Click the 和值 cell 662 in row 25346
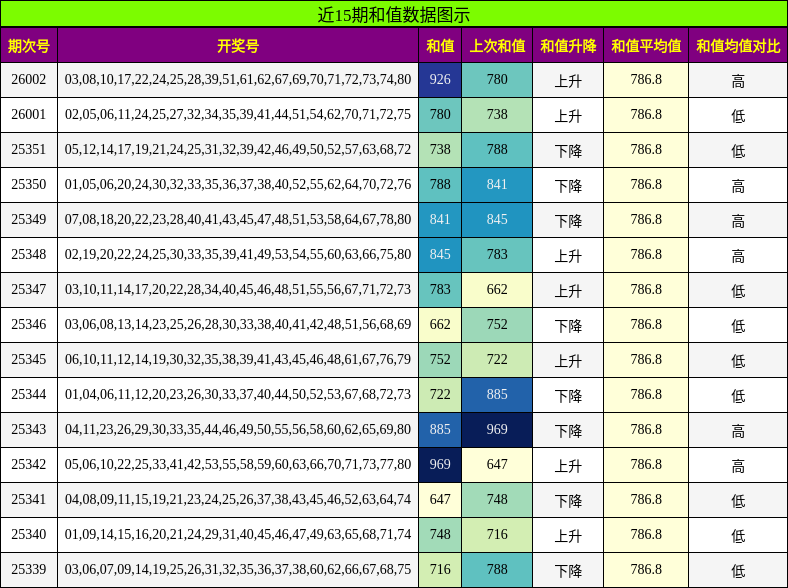 coord(440,325)
